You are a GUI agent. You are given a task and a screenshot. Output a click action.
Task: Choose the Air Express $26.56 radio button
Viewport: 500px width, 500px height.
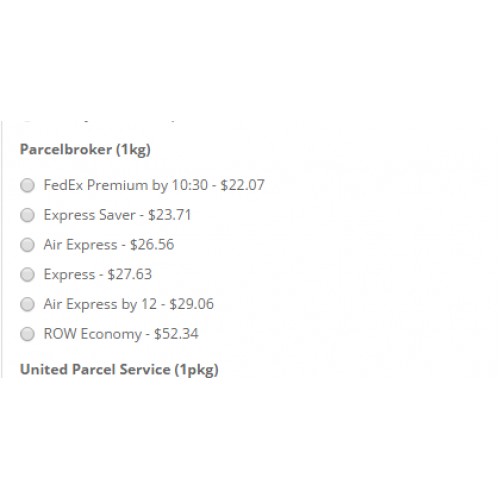click(27, 245)
